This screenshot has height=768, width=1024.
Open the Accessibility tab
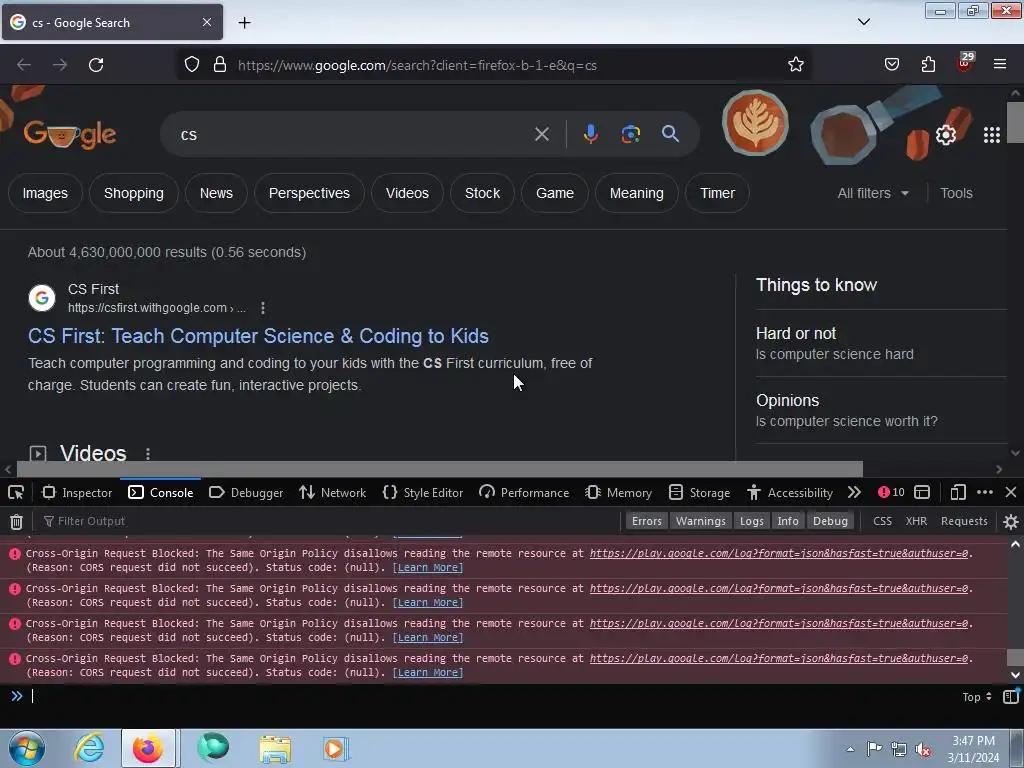[790, 492]
